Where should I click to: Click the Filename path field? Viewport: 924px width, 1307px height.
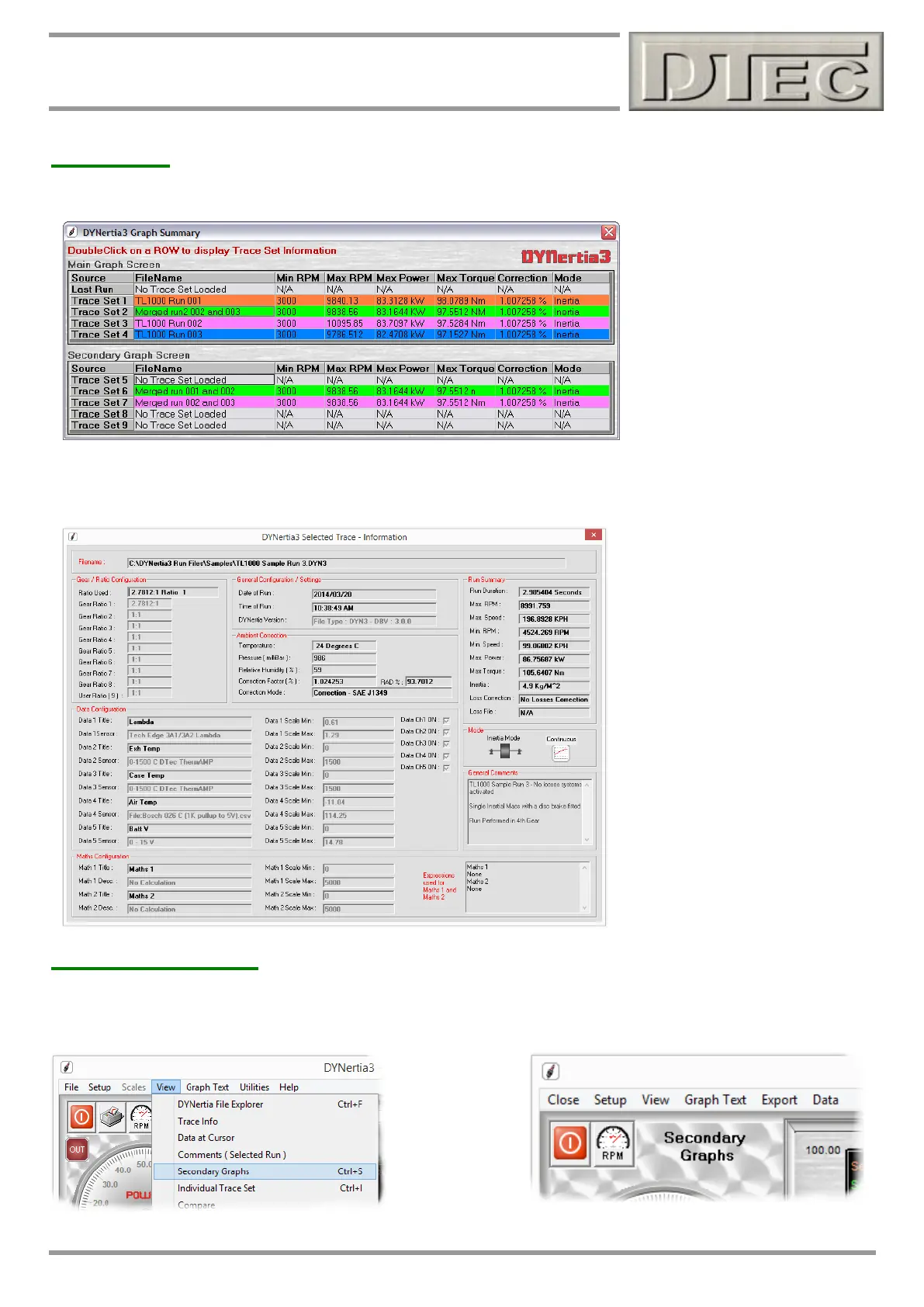(346, 563)
